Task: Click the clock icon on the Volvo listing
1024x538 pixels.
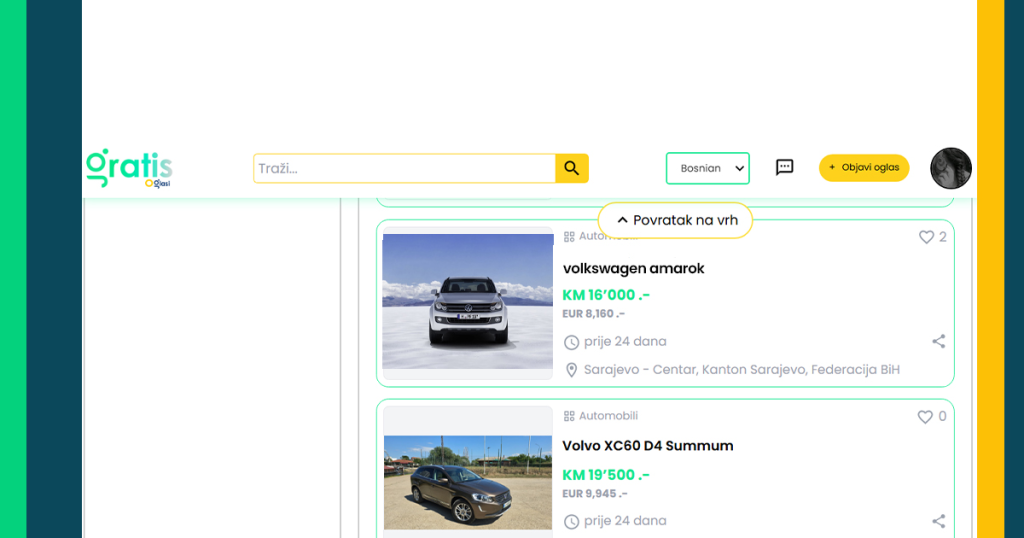Action: (x=571, y=522)
